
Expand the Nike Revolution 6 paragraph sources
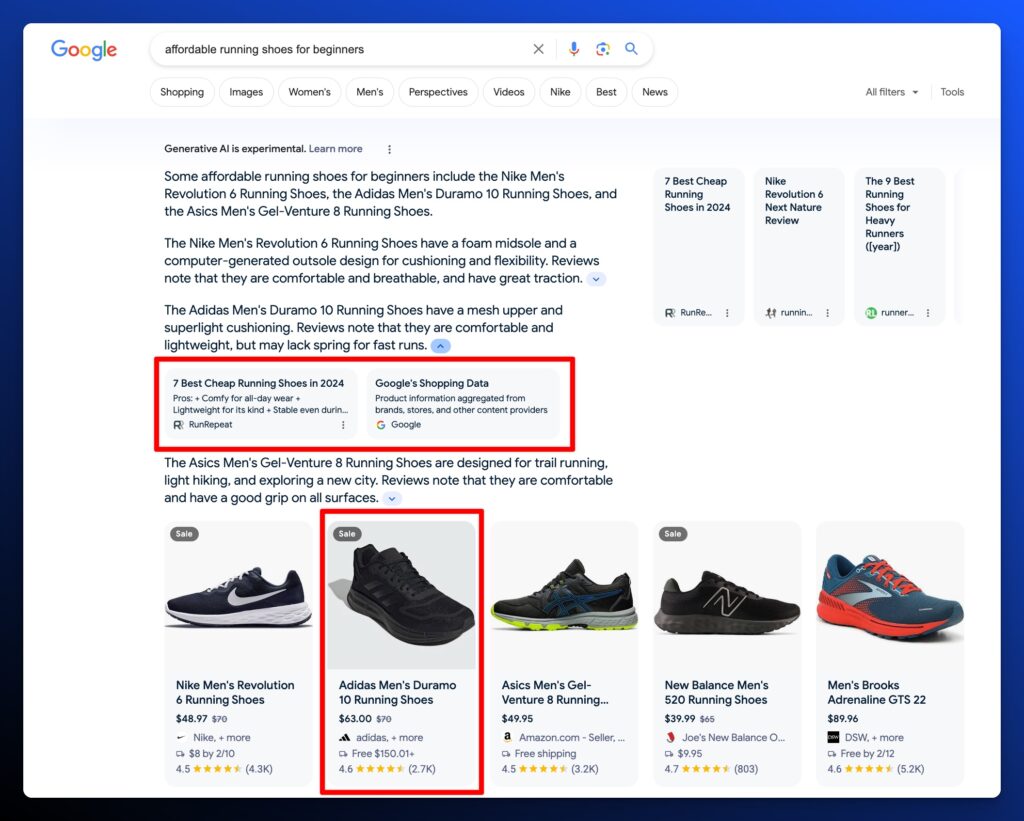(596, 279)
